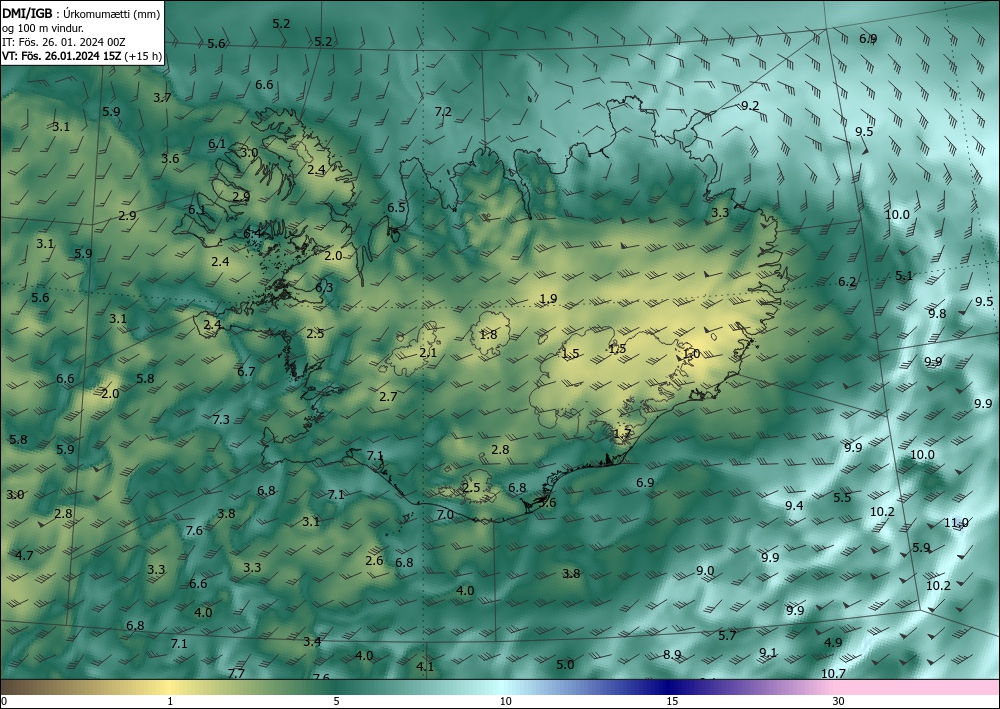Click the 'VT: Fös. 26.01.2024 15Z (+15 h)' line
Image resolution: width=1000 pixels, height=709 pixels.
(x=82, y=56)
